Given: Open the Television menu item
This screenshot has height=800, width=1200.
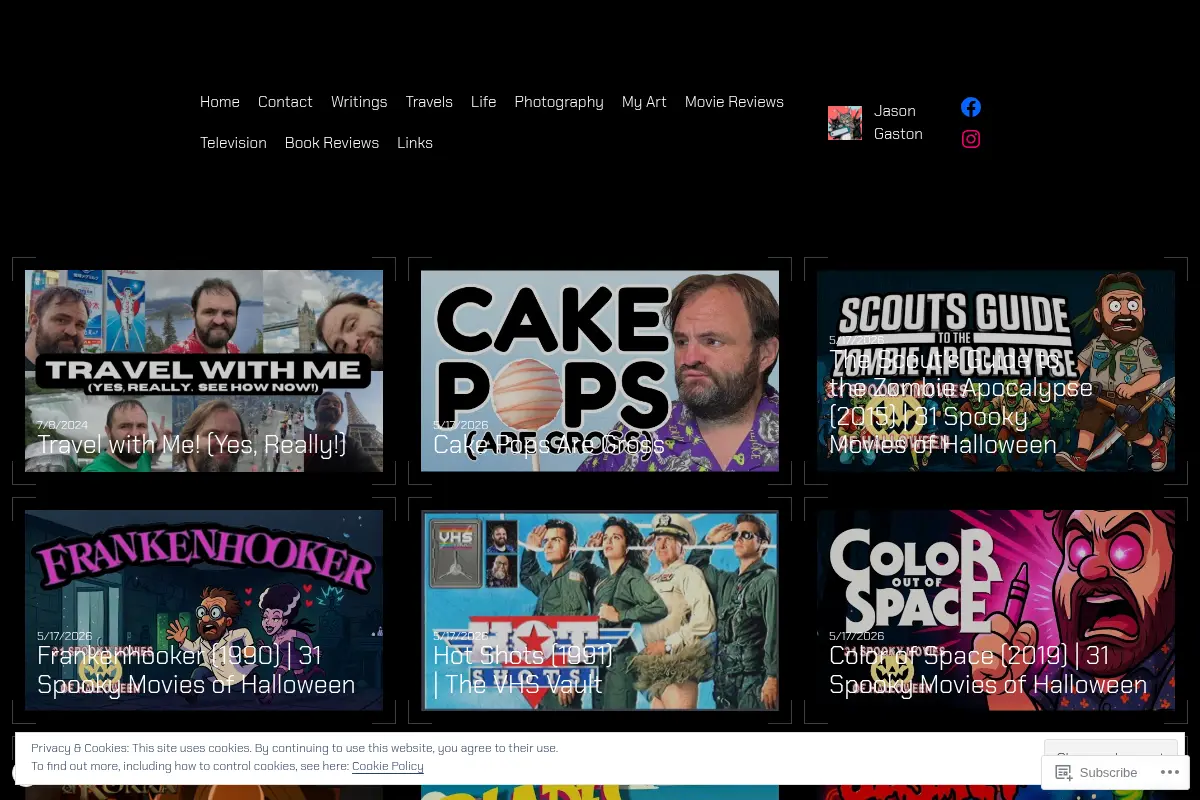Looking at the screenshot, I should pos(233,143).
